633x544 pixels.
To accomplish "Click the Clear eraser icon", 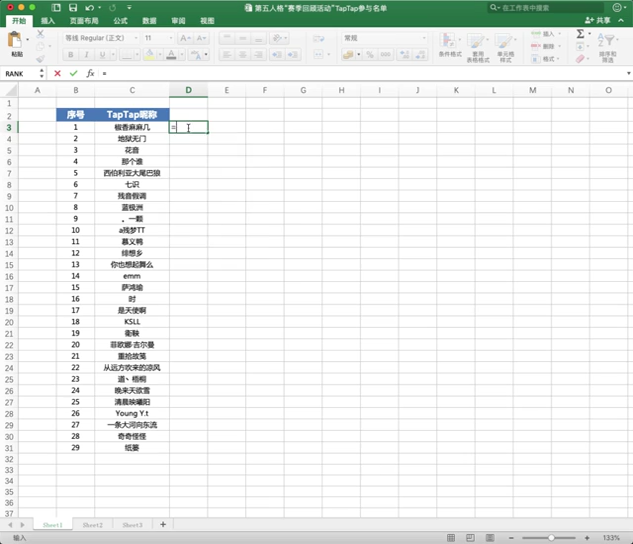I will 580,59.
